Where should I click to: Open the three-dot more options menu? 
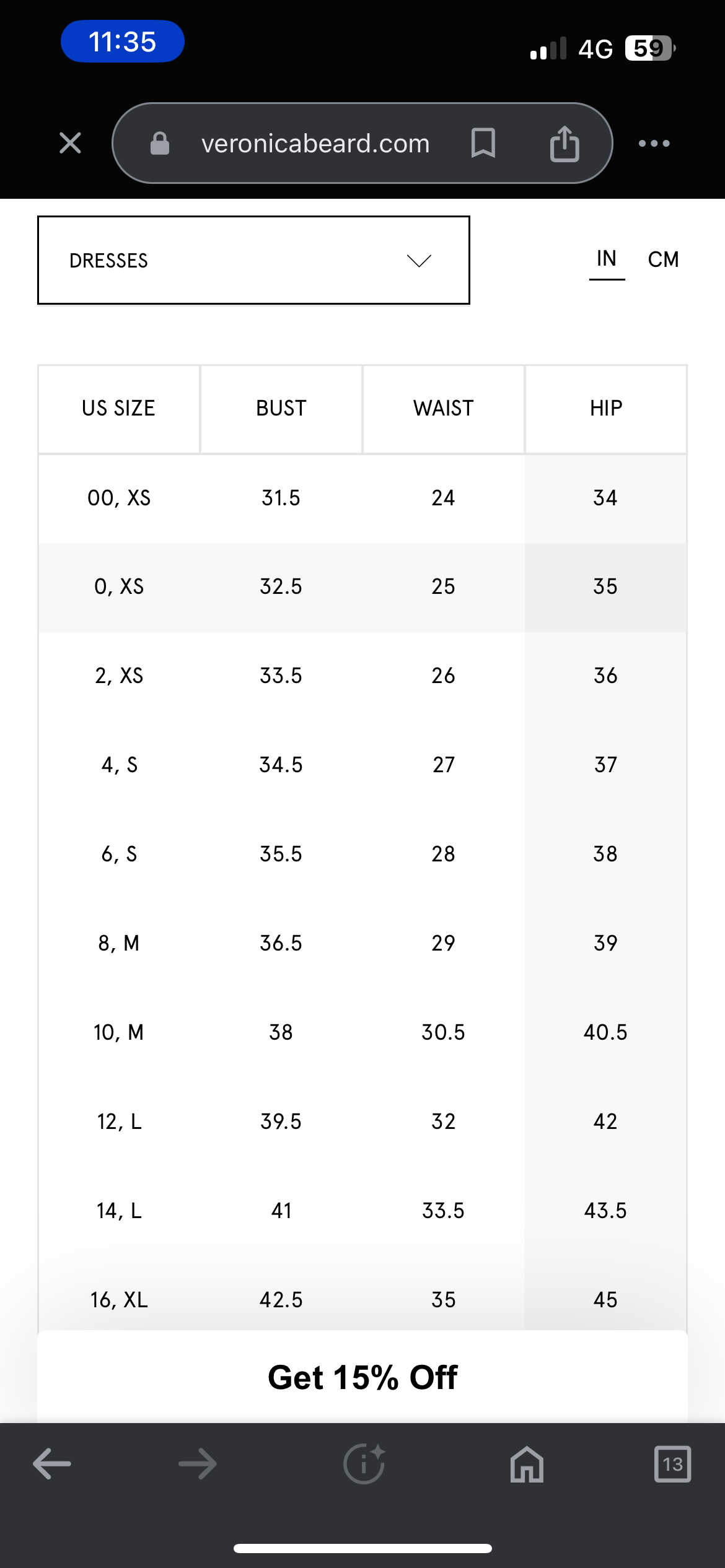coord(654,143)
